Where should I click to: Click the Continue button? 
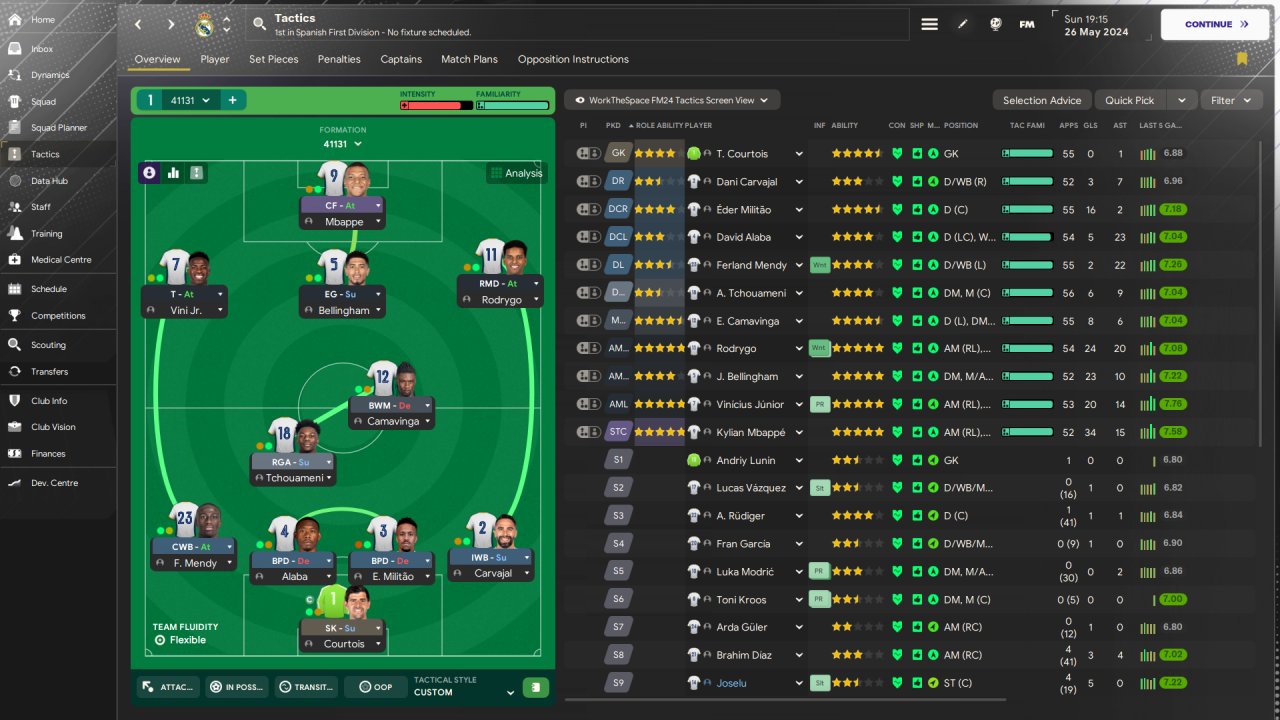(1214, 24)
